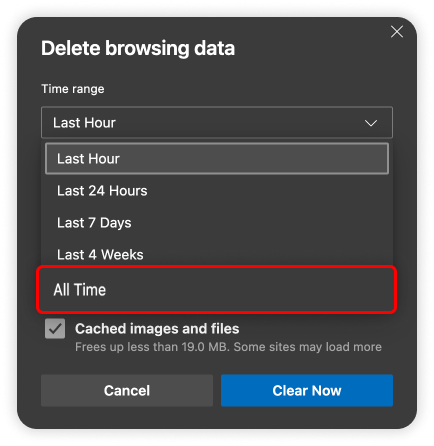The width and height of the screenshot is (434, 446).
Task: Click the Delete browsing data heading
Action: (x=138, y=48)
